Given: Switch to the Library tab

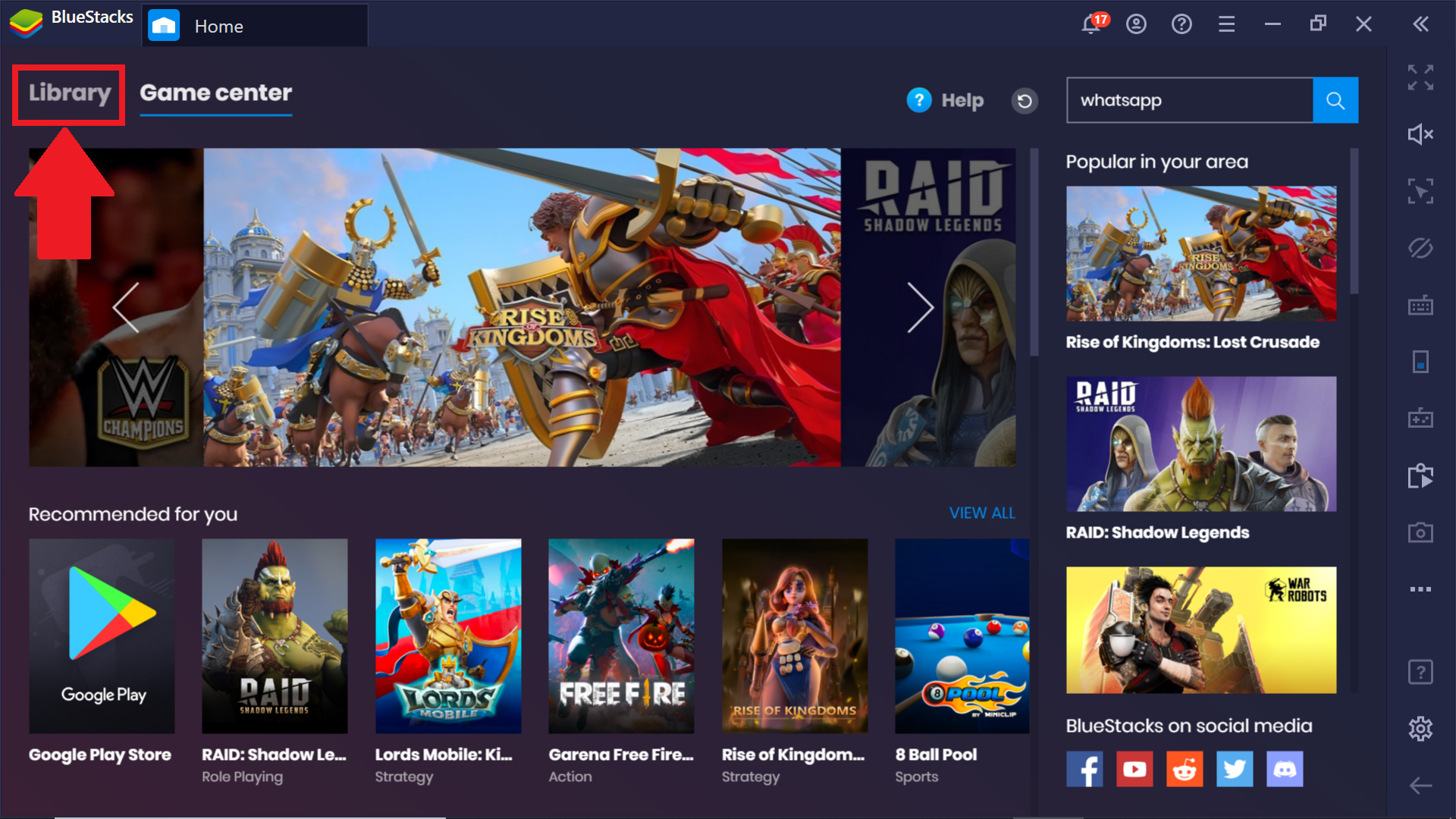Looking at the screenshot, I should [69, 93].
